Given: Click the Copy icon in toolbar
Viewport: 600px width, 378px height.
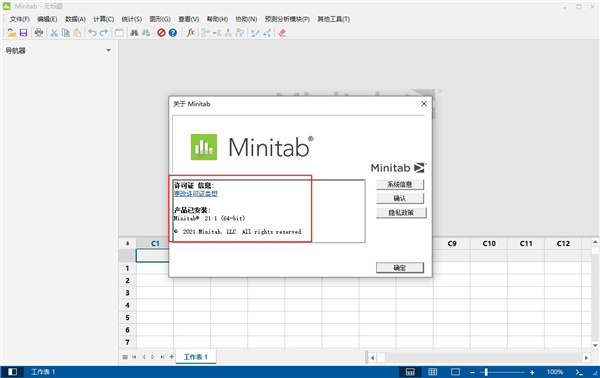Looking at the screenshot, I should pos(66,33).
